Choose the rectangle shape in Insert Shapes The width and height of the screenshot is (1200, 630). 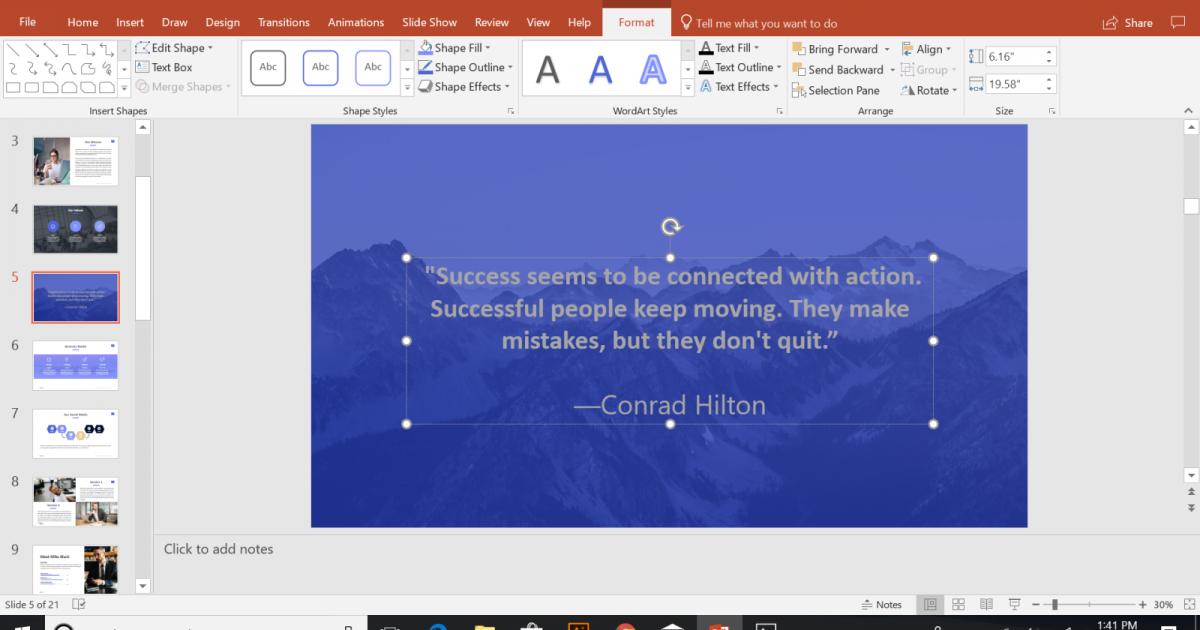[12, 87]
